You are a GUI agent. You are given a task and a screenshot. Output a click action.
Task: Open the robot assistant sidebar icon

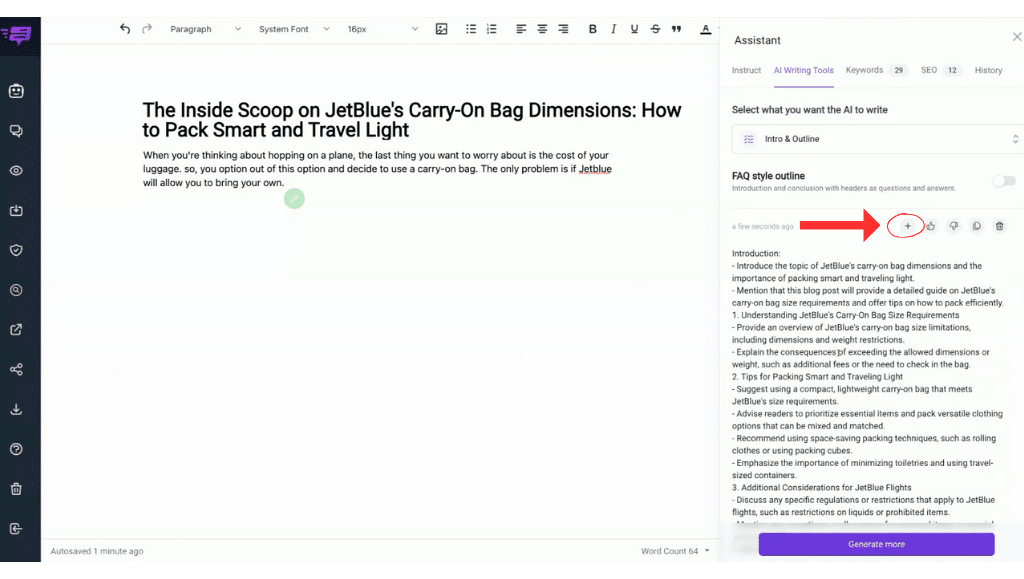pyautogui.click(x=16, y=91)
